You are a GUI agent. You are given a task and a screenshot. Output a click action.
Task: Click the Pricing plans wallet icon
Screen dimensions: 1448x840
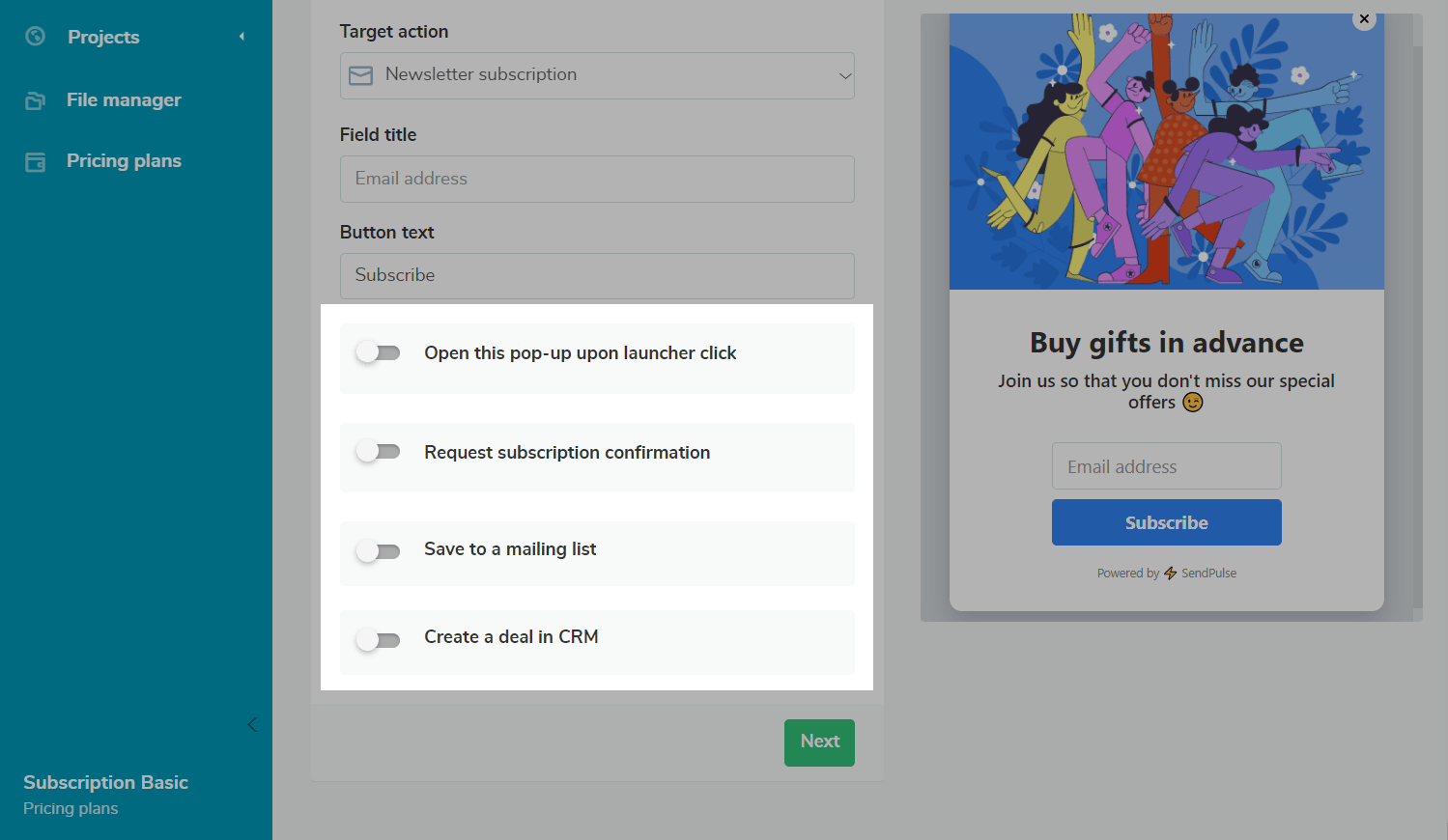coord(36,162)
